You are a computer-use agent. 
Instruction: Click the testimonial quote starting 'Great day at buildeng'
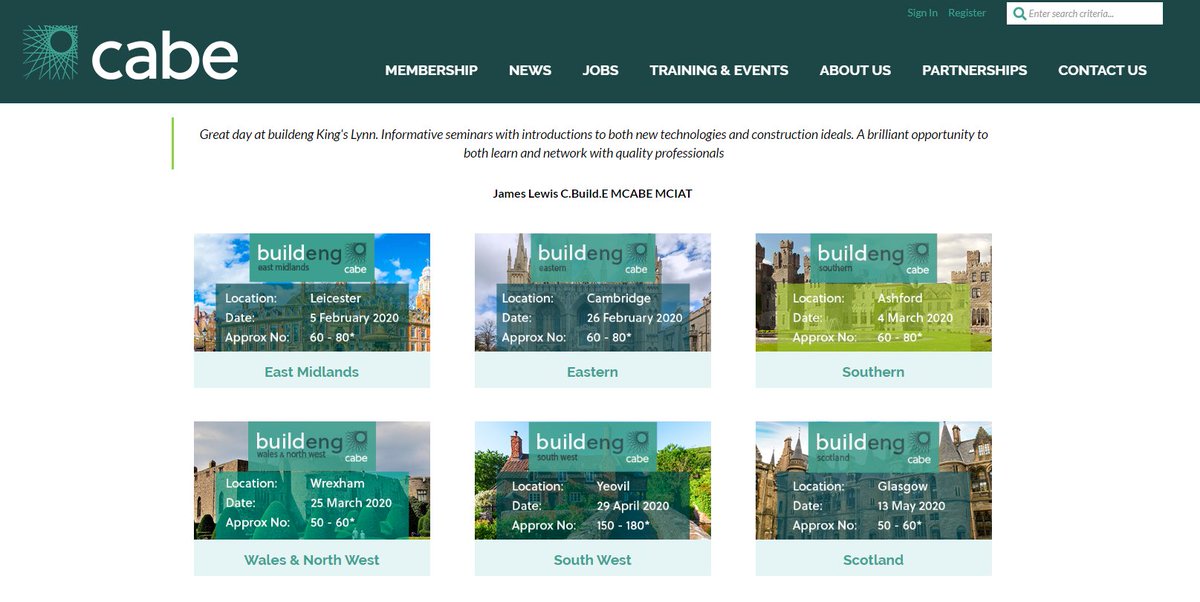593,144
